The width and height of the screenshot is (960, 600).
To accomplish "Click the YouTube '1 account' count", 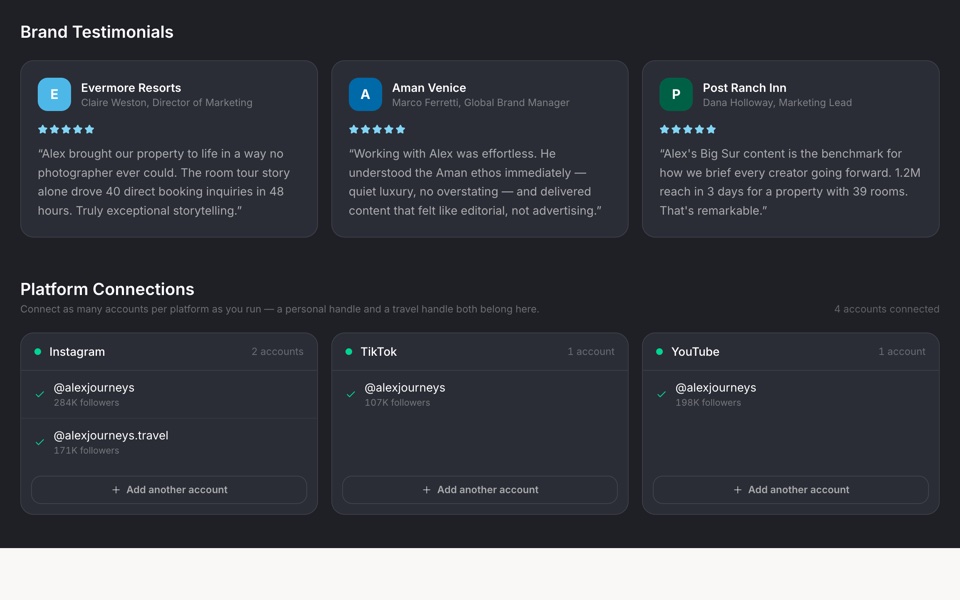I will (x=902, y=351).
